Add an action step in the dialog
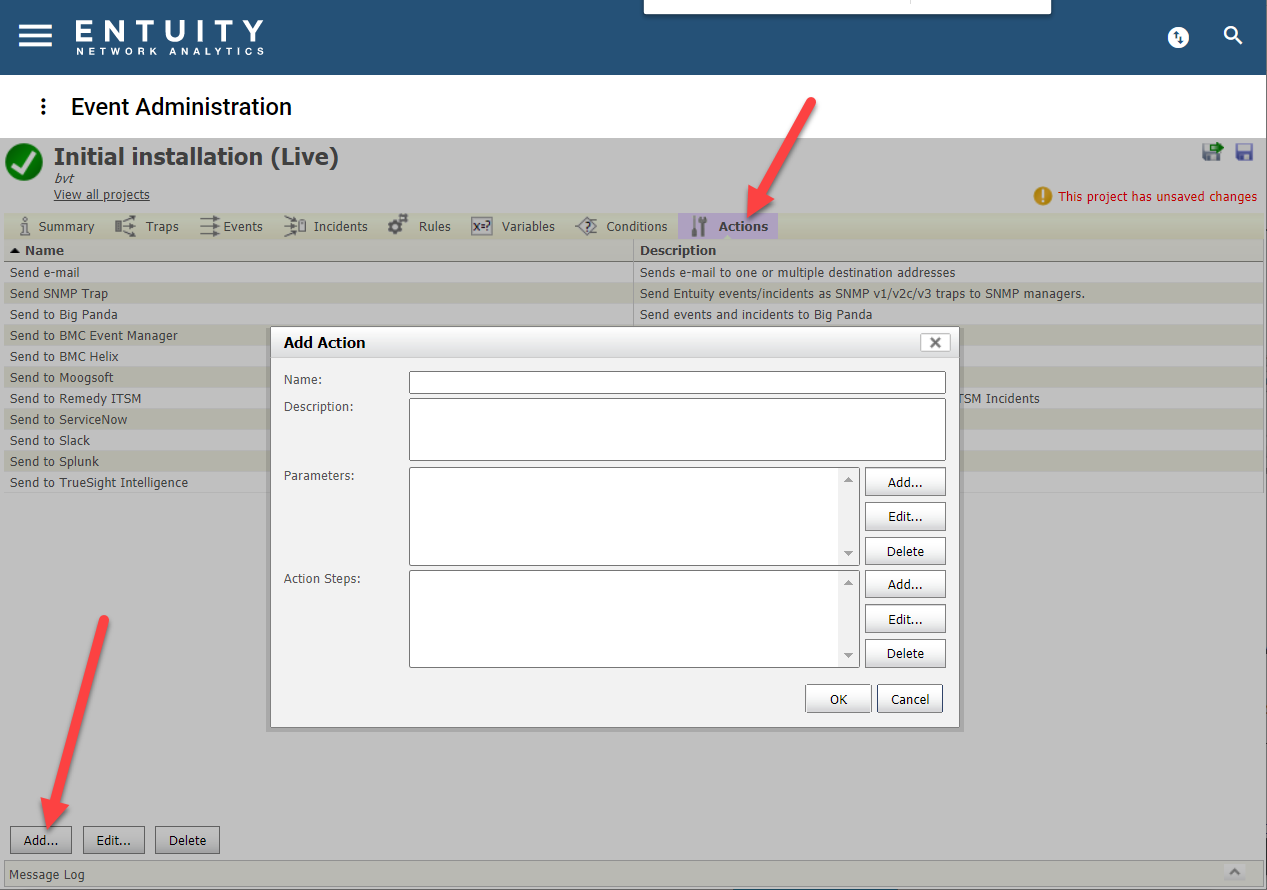The height and width of the screenshot is (890, 1267). click(905, 584)
